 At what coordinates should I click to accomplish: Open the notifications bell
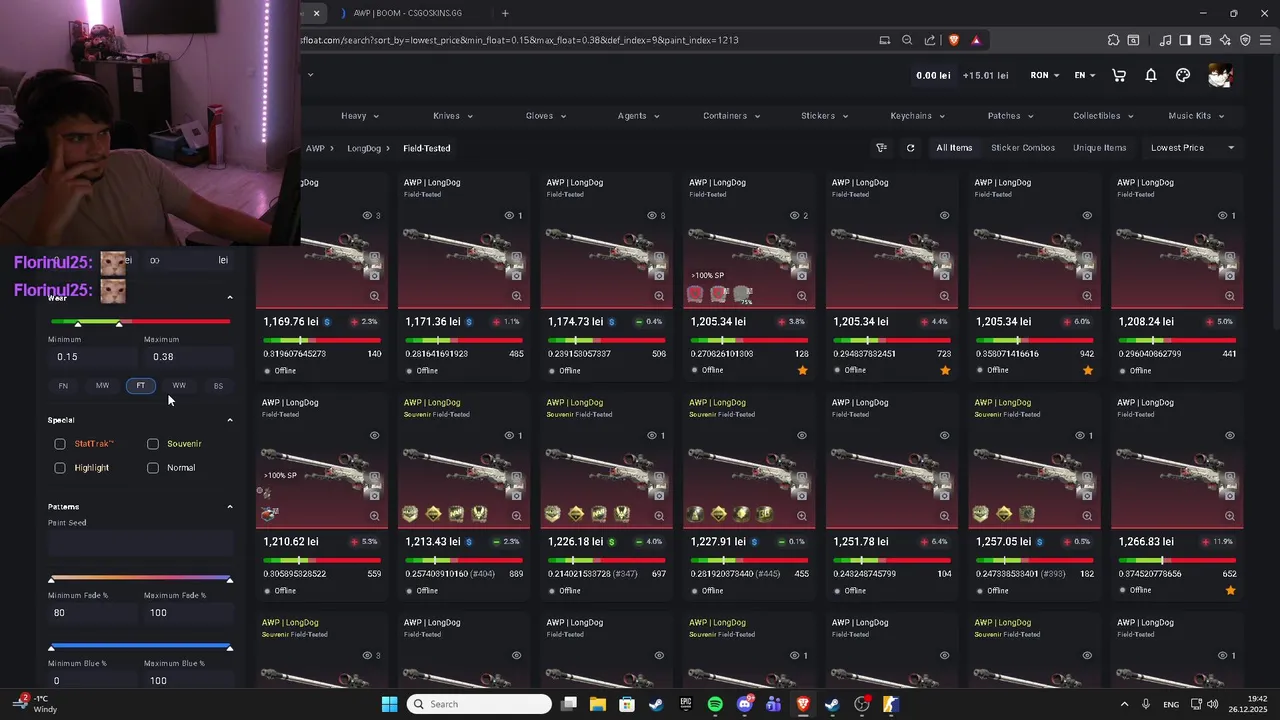coord(1151,75)
